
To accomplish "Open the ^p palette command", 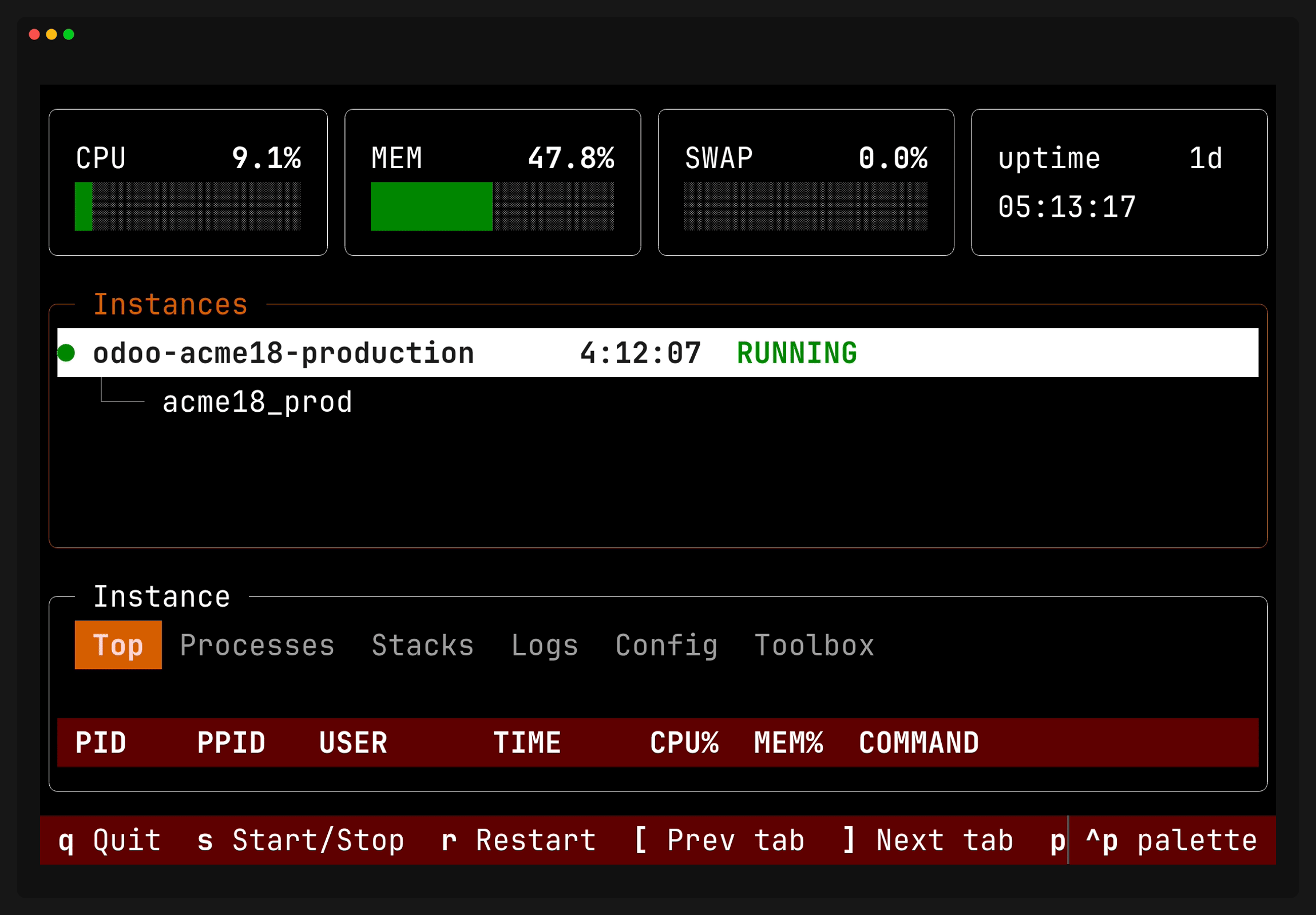I will [1172, 841].
